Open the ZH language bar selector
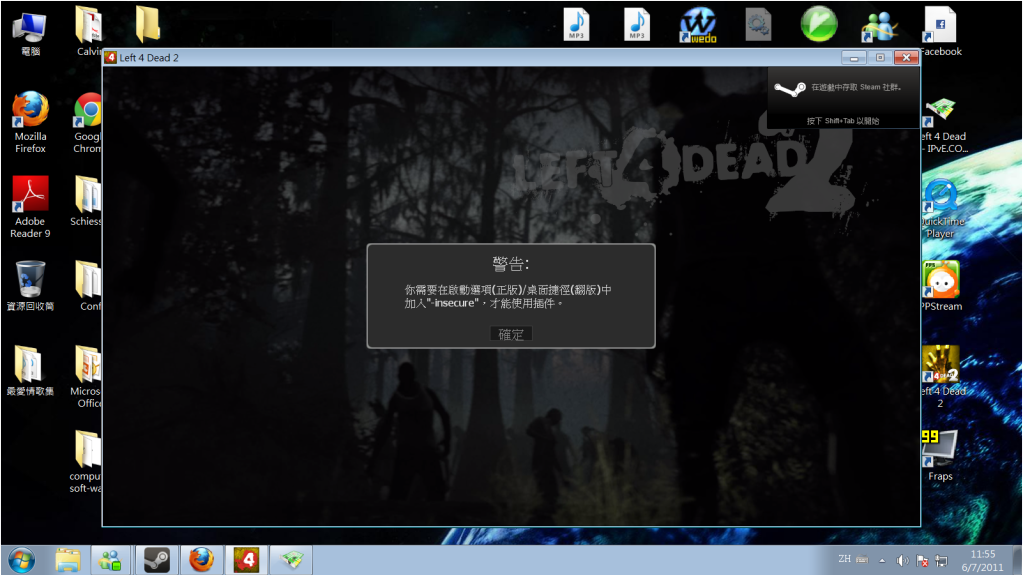Viewport: 1023px width, 576px height. [843, 560]
